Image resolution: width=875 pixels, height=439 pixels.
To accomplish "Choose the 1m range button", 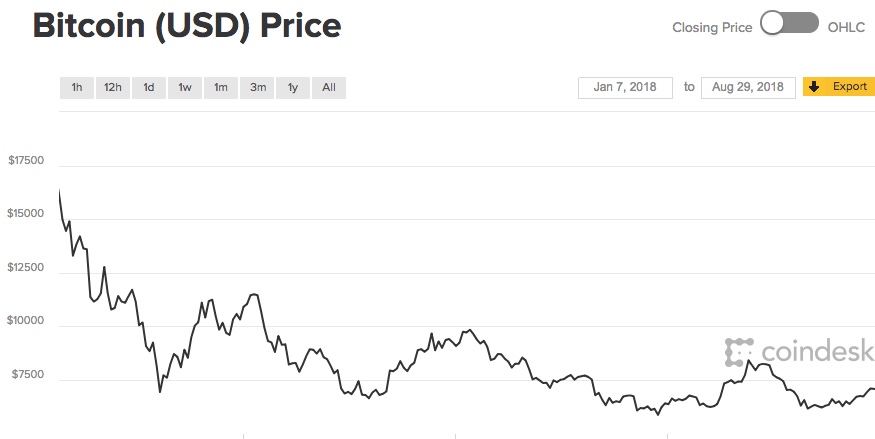I will click(221, 88).
